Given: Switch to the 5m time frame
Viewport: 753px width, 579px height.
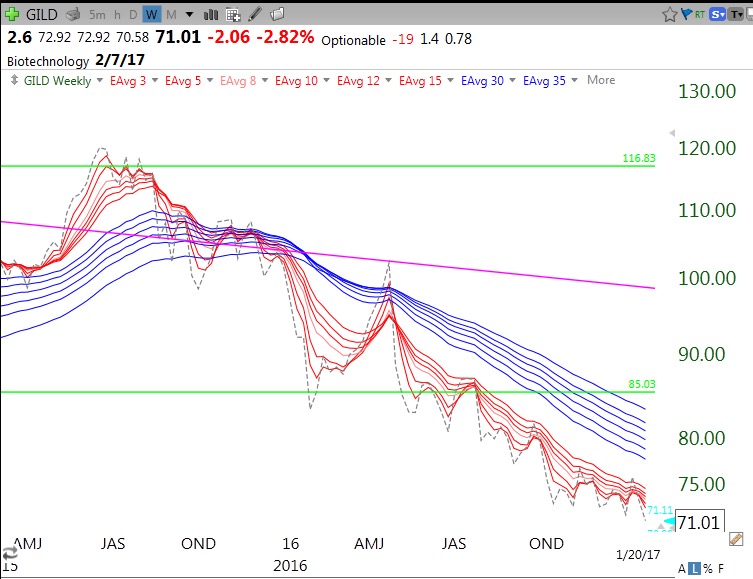Looking at the screenshot, I should click(96, 15).
